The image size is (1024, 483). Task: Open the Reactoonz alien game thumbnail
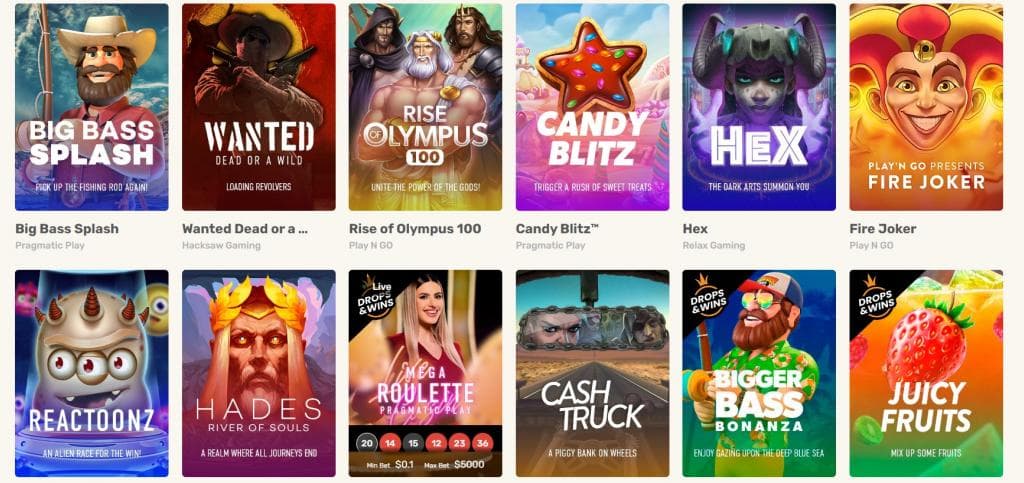(91, 373)
